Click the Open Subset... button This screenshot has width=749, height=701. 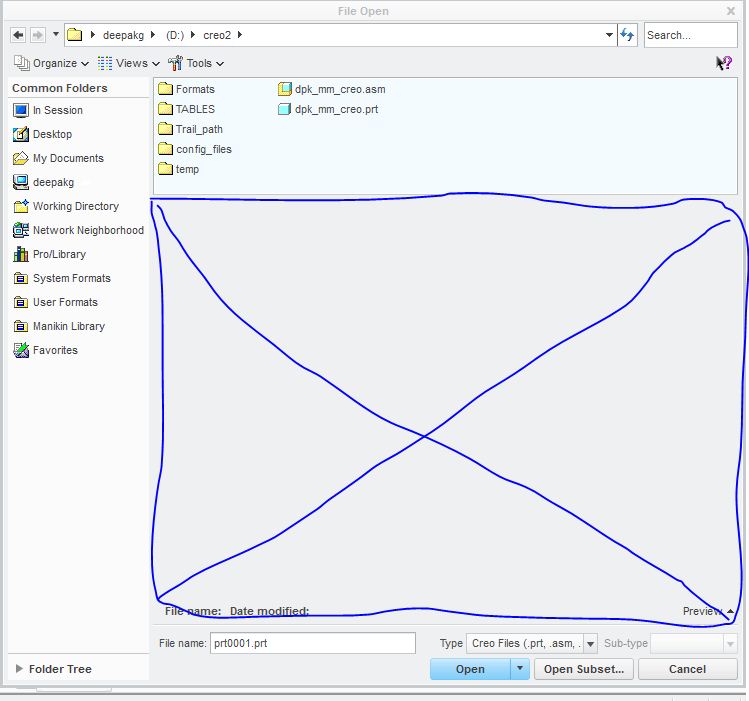[584, 669]
